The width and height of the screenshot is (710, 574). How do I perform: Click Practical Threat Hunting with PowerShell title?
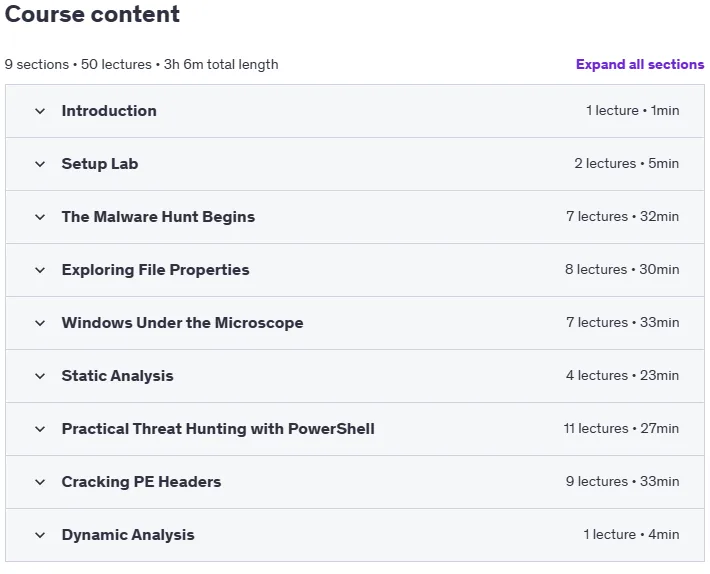pos(218,429)
